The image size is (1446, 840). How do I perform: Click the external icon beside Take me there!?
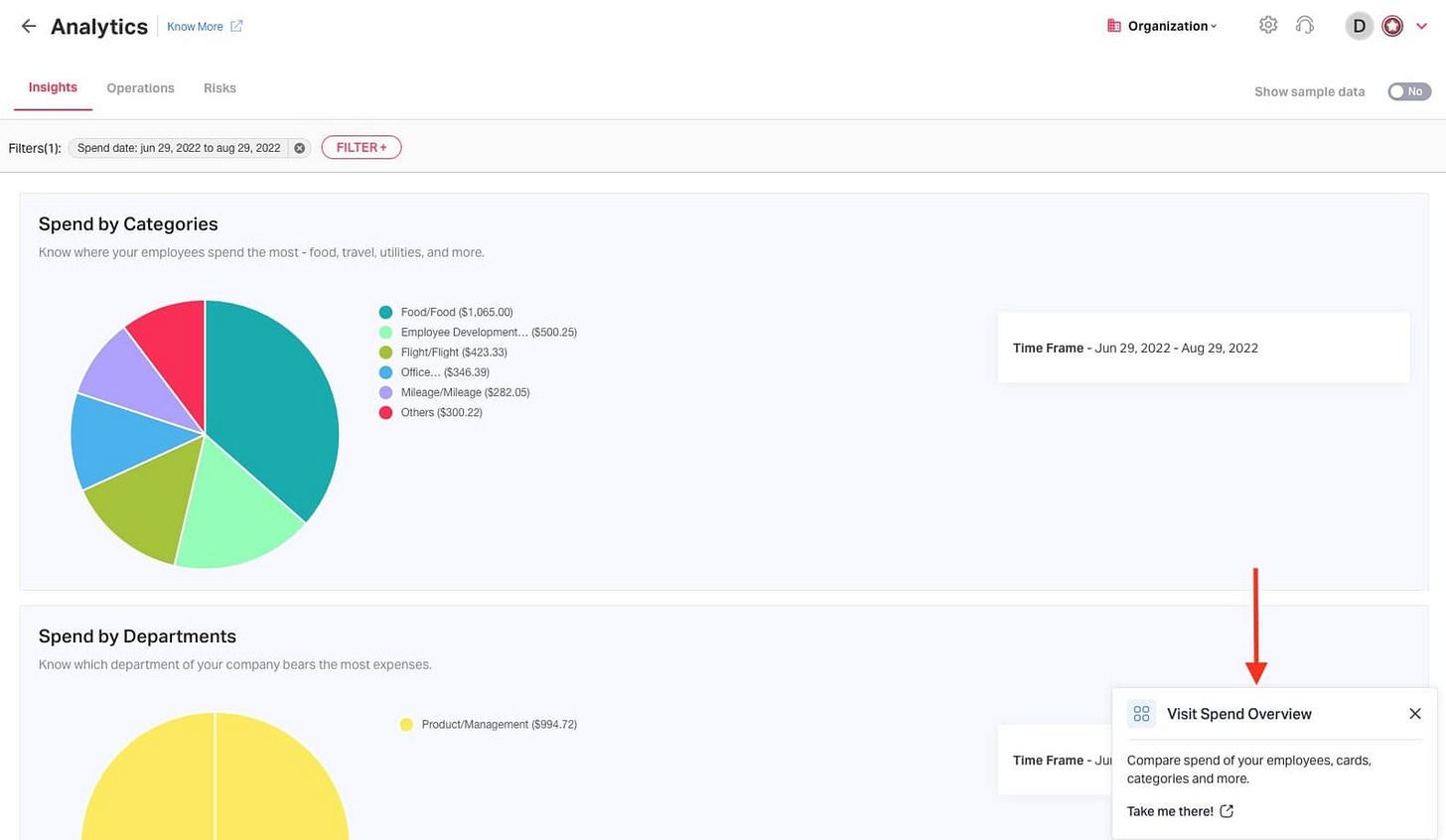tap(1227, 811)
